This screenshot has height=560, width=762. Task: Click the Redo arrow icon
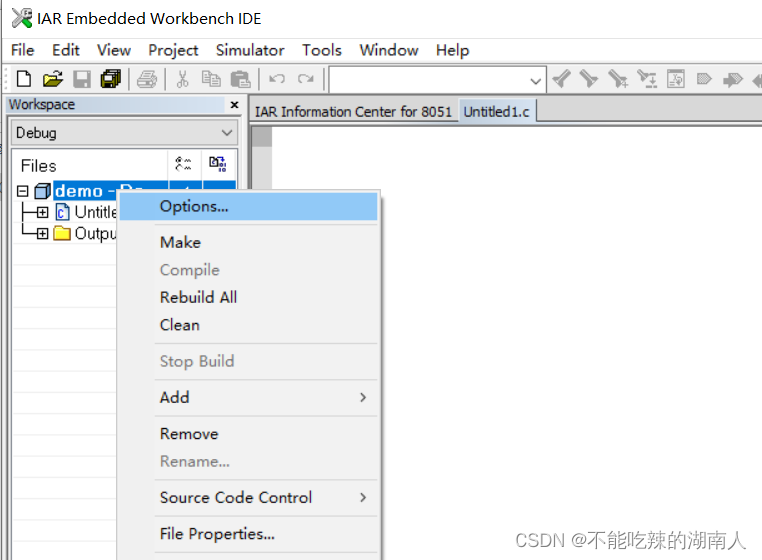pos(306,78)
